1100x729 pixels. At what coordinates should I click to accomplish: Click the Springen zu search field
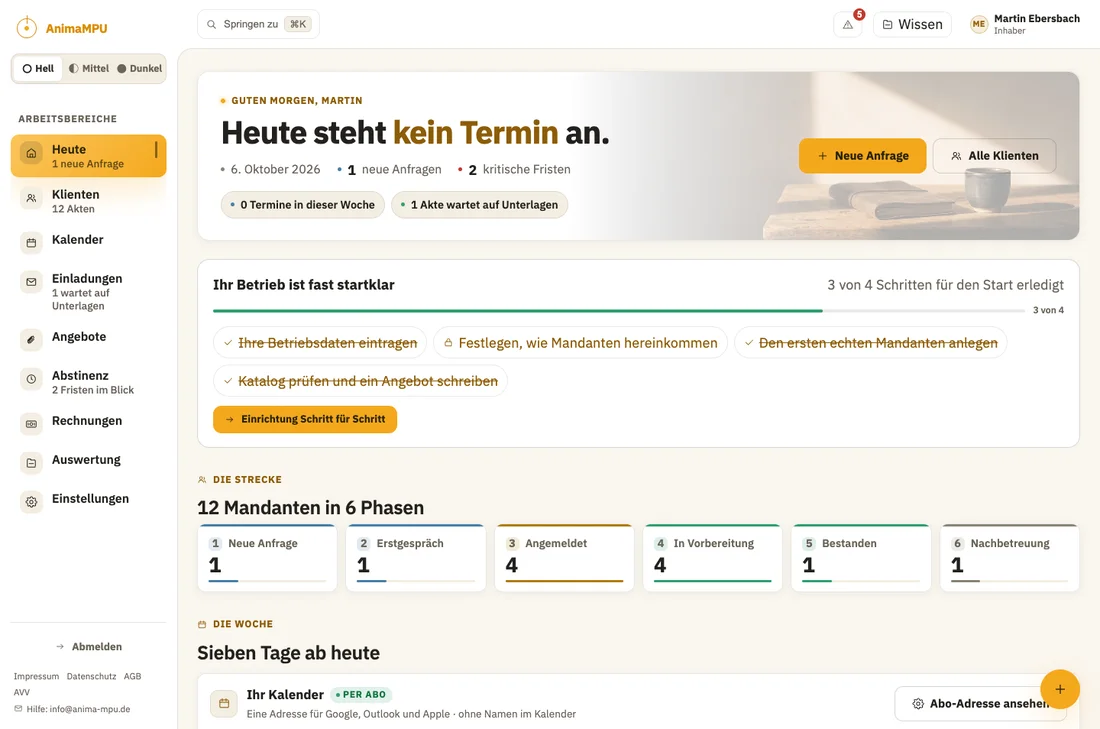(x=258, y=24)
